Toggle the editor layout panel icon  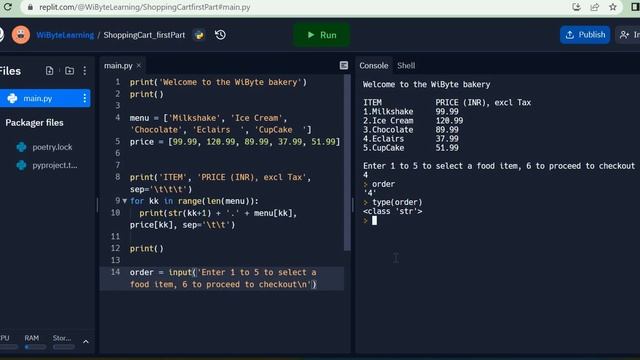(x=344, y=65)
